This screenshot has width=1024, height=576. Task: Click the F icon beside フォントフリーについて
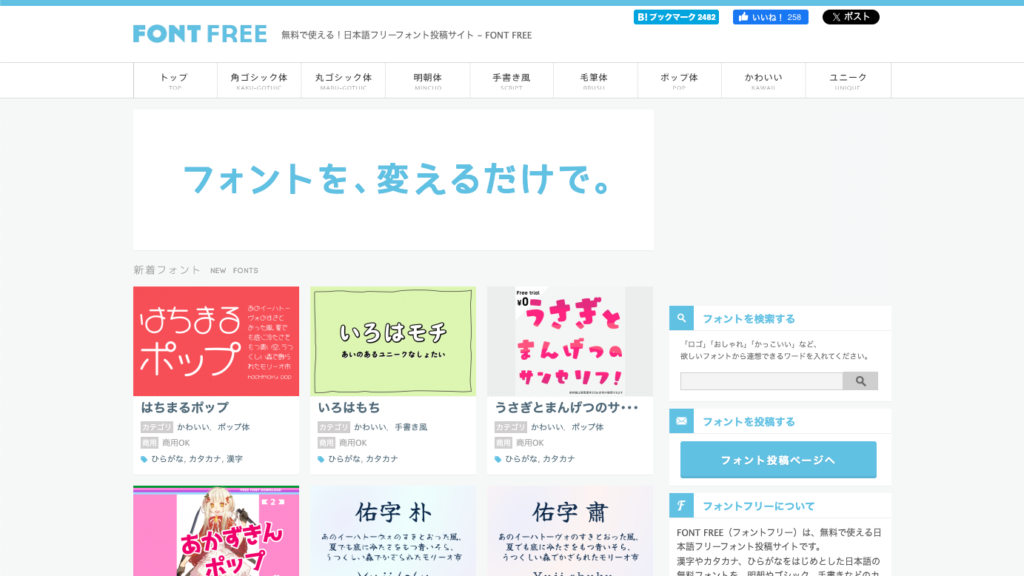click(681, 504)
